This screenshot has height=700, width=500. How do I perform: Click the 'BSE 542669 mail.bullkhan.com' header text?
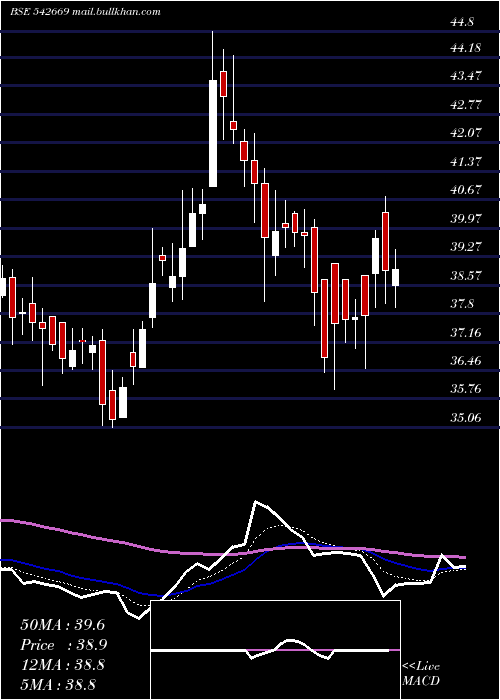[85, 12]
